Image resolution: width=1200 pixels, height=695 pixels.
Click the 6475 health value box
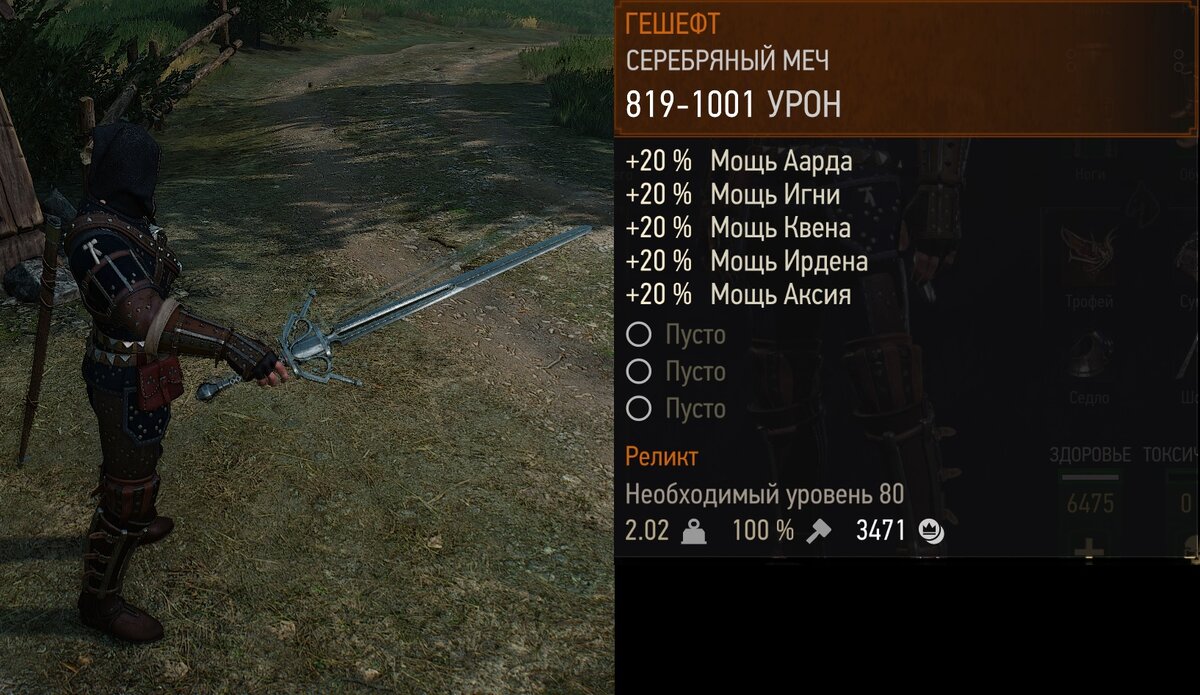coord(1090,503)
